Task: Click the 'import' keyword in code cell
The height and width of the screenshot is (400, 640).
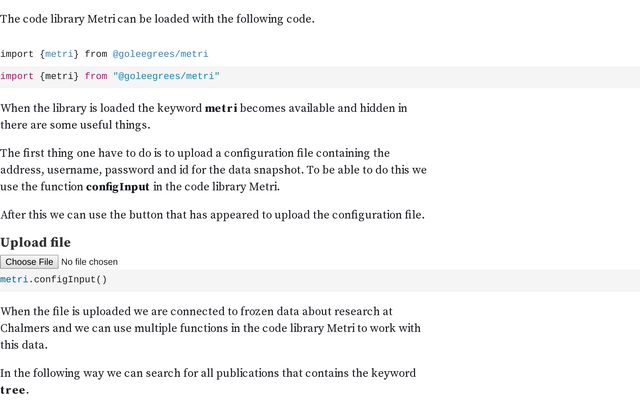Action: (x=17, y=76)
